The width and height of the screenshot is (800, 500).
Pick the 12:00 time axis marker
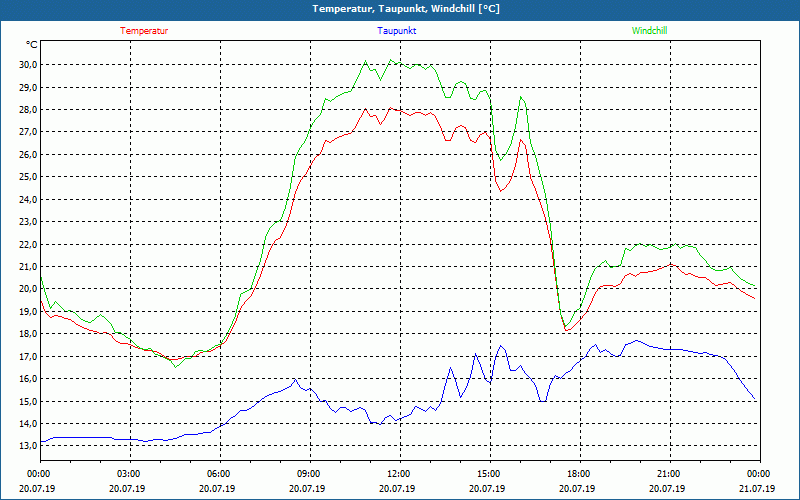pos(398,474)
